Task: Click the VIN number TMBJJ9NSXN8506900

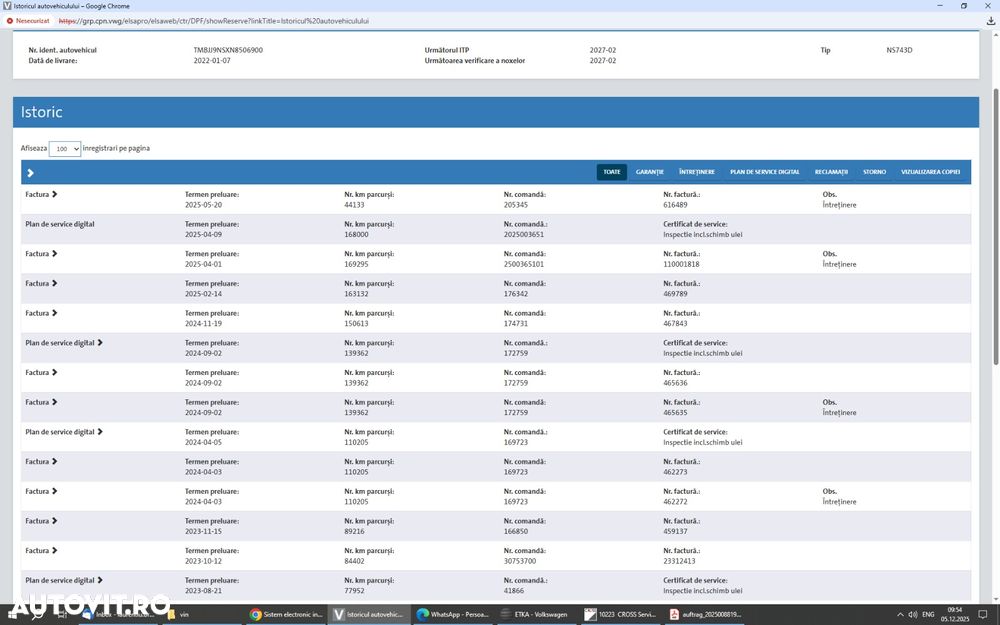Action: coord(228,50)
